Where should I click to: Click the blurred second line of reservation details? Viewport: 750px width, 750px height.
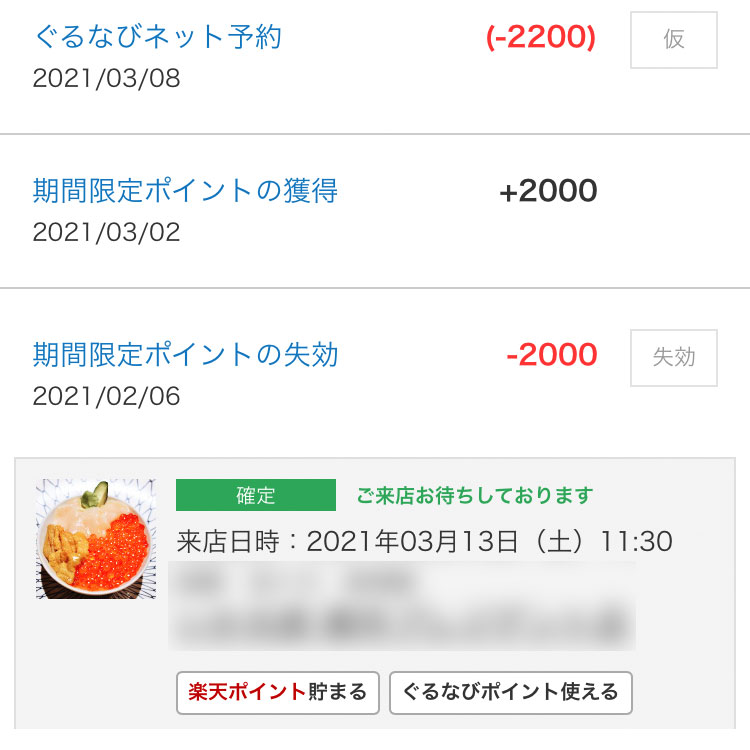click(402, 624)
